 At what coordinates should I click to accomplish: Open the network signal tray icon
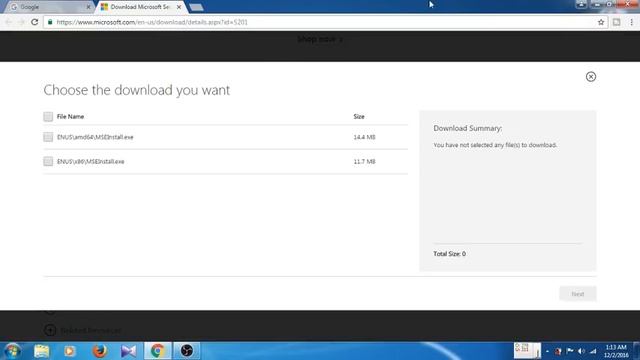pos(593,351)
